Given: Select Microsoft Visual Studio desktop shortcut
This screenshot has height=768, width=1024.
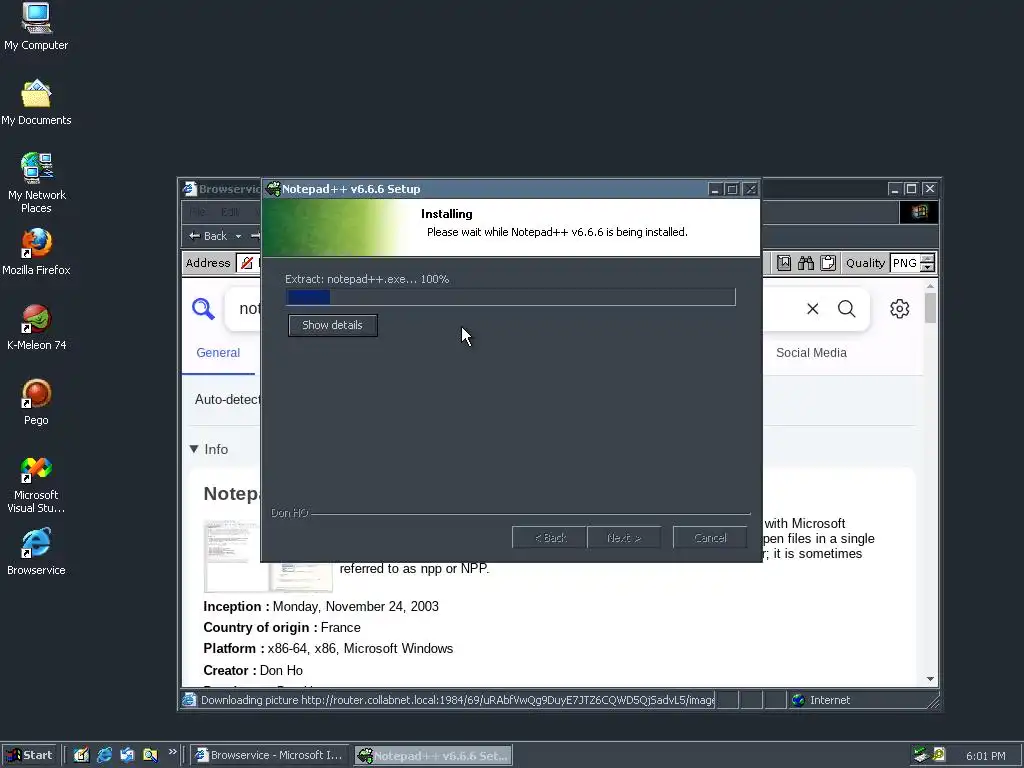Looking at the screenshot, I should point(36,485).
